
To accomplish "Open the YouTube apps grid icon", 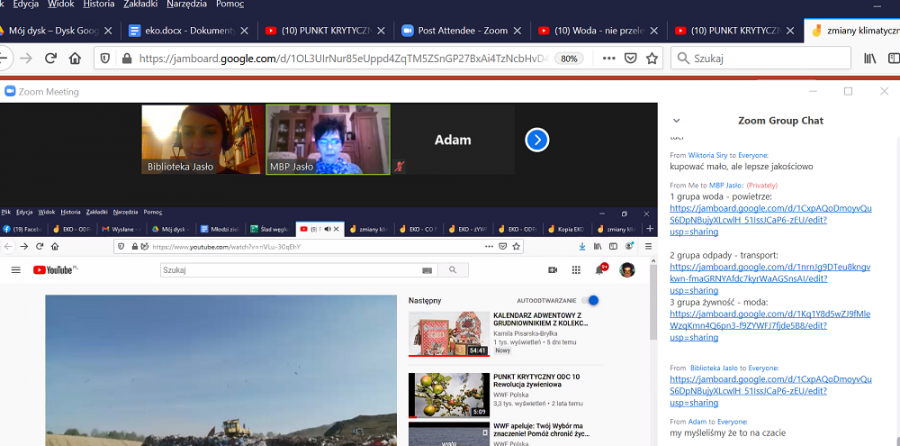I will tap(576, 270).
